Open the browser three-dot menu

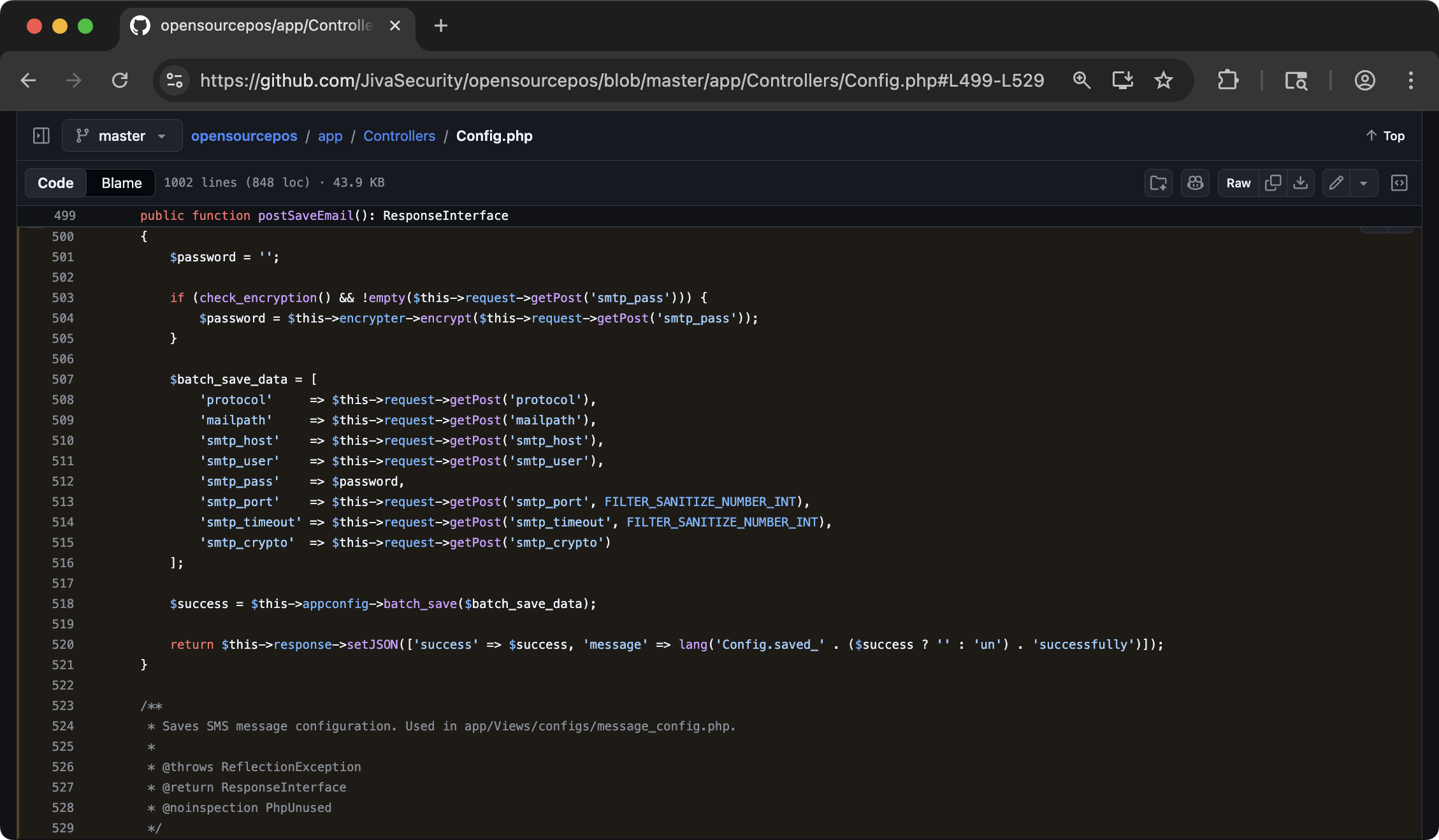(x=1411, y=80)
